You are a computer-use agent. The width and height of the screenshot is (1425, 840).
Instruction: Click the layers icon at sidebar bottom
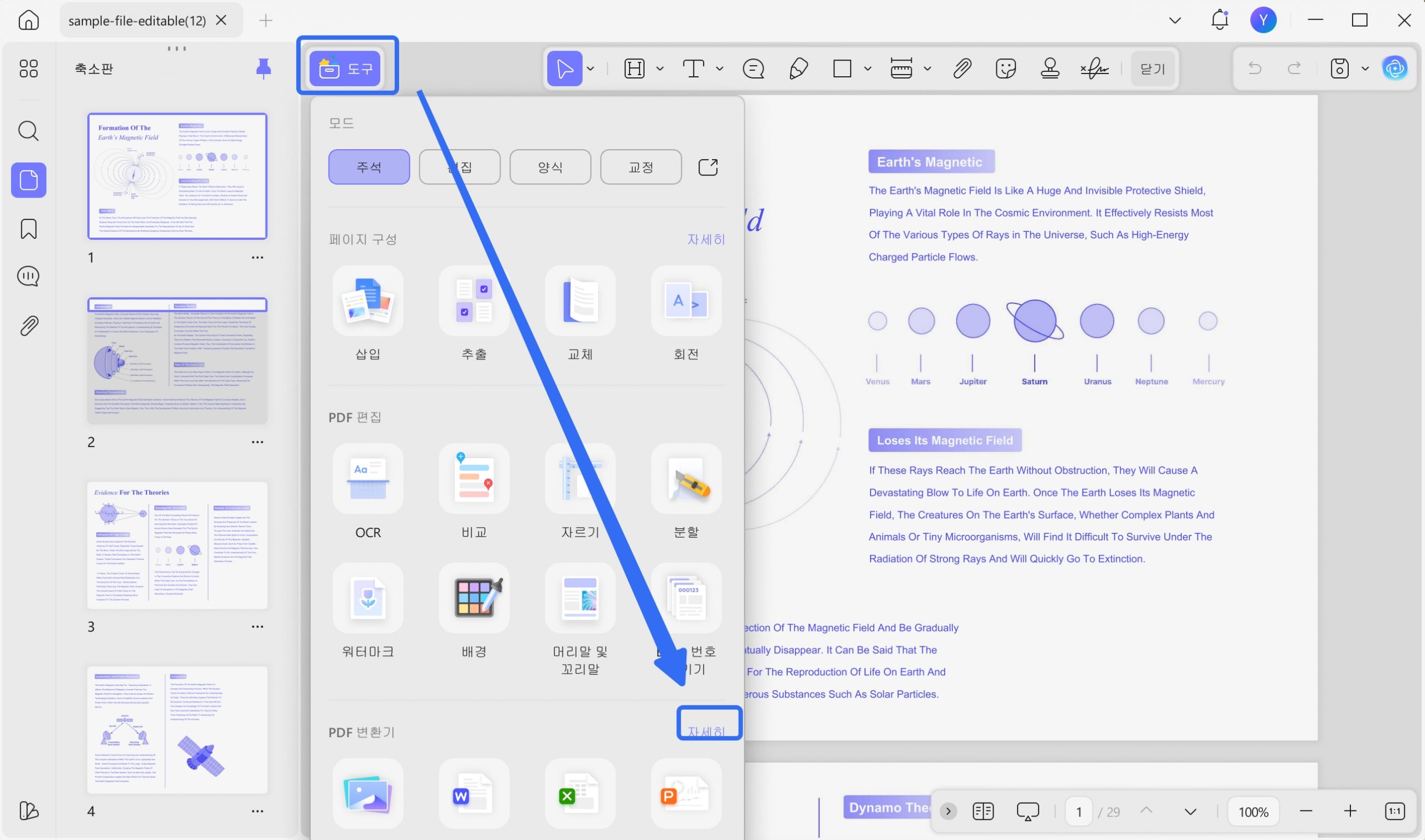coord(28,810)
